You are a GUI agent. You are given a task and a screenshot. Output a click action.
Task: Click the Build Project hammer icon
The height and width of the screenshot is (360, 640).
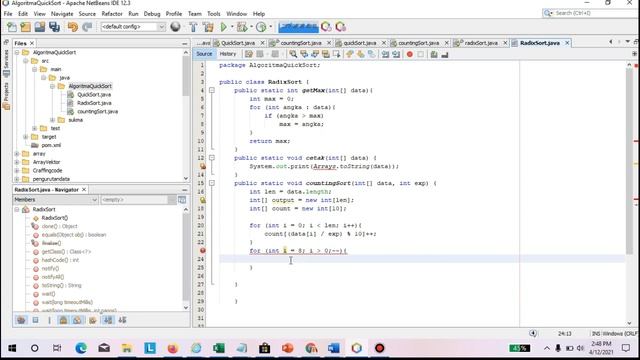[193, 27]
